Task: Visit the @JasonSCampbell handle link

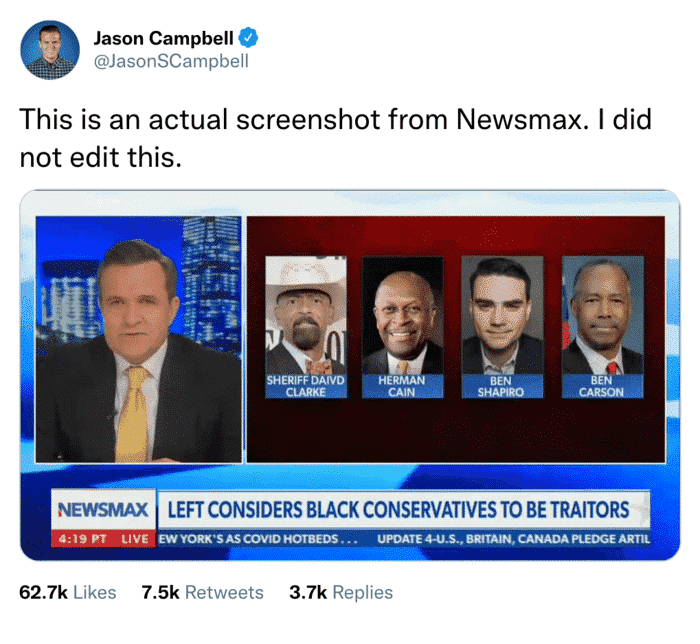Action: coord(171,61)
